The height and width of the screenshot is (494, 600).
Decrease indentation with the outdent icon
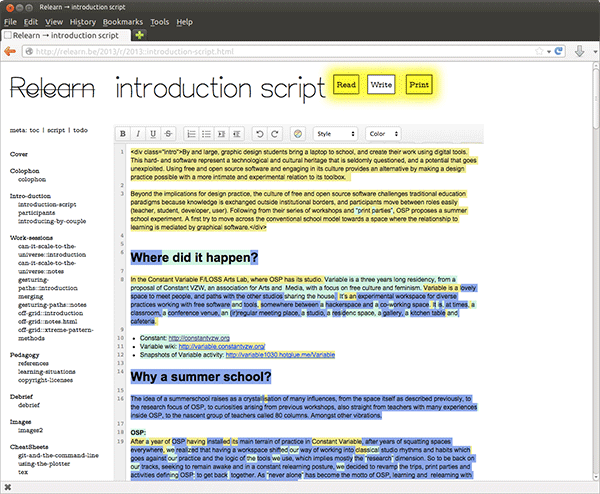[236, 134]
